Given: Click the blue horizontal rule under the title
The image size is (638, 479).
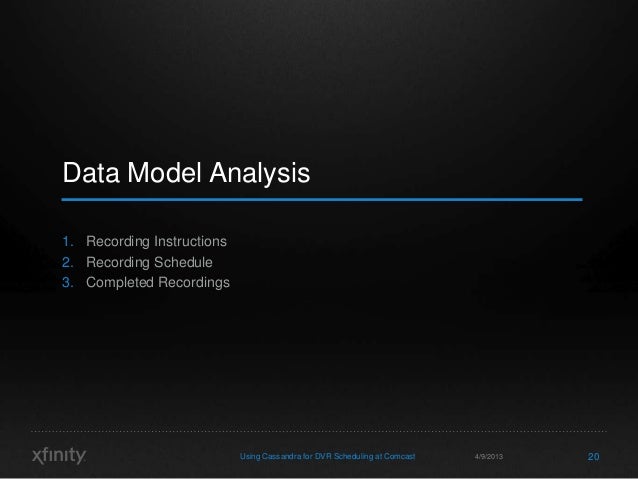Looking at the screenshot, I should (322, 199).
